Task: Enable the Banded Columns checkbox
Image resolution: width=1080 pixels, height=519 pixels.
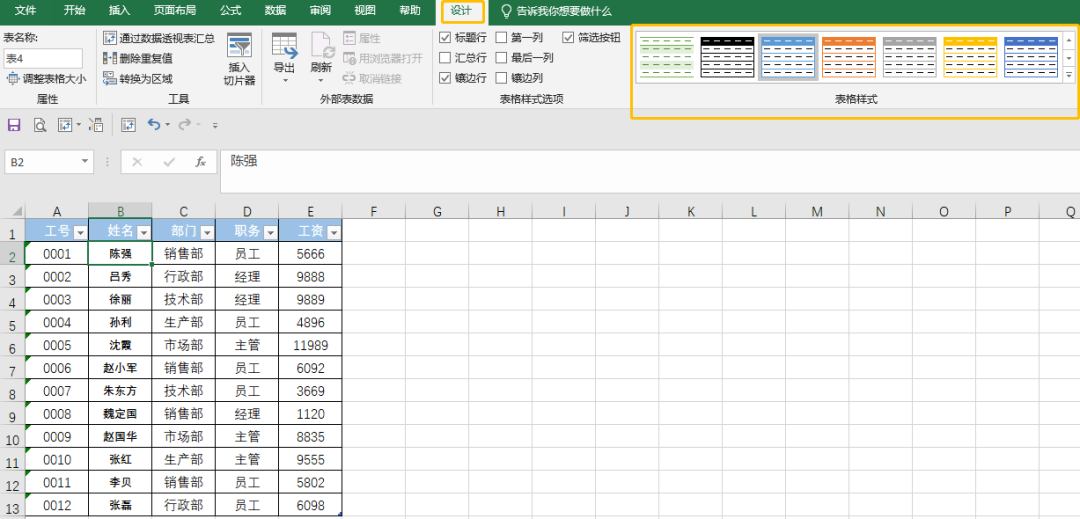Action: [x=501, y=78]
